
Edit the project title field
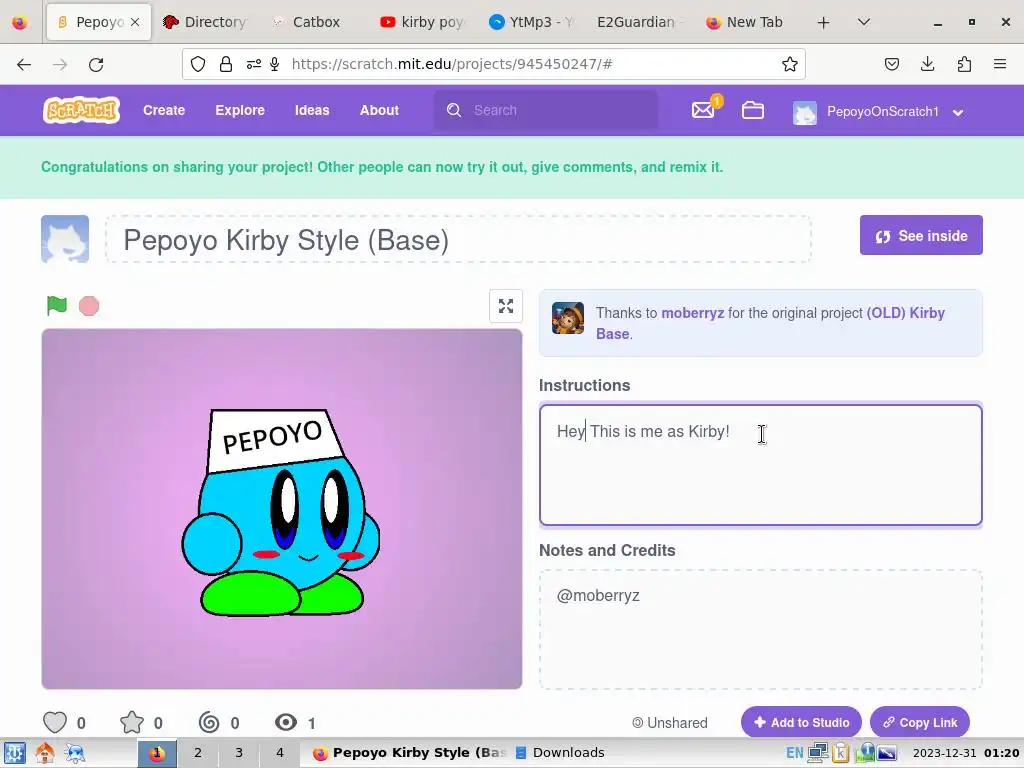(x=458, y=240)
